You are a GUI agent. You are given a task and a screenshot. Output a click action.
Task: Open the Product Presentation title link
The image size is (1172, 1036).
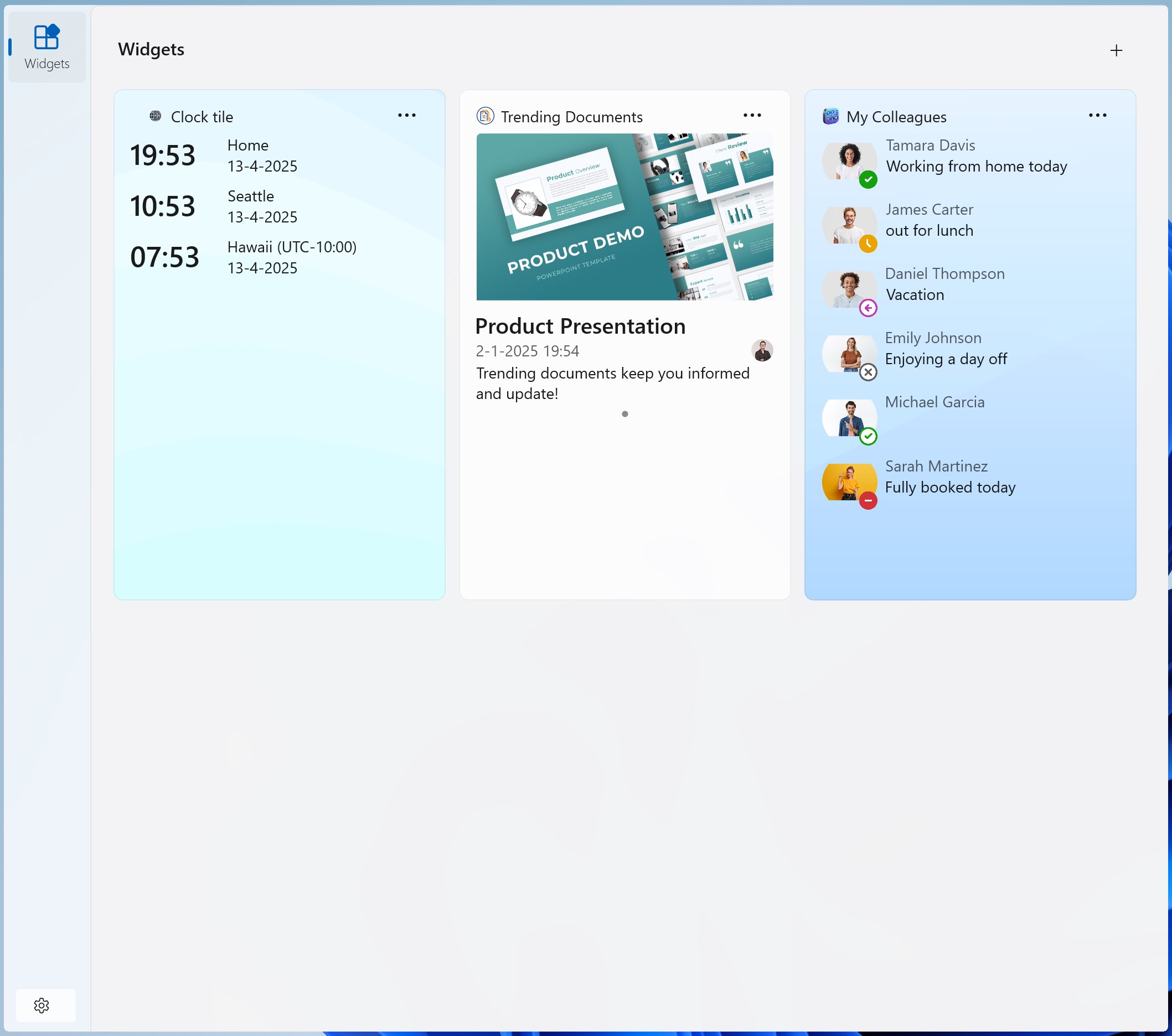(x=580, y=326)
